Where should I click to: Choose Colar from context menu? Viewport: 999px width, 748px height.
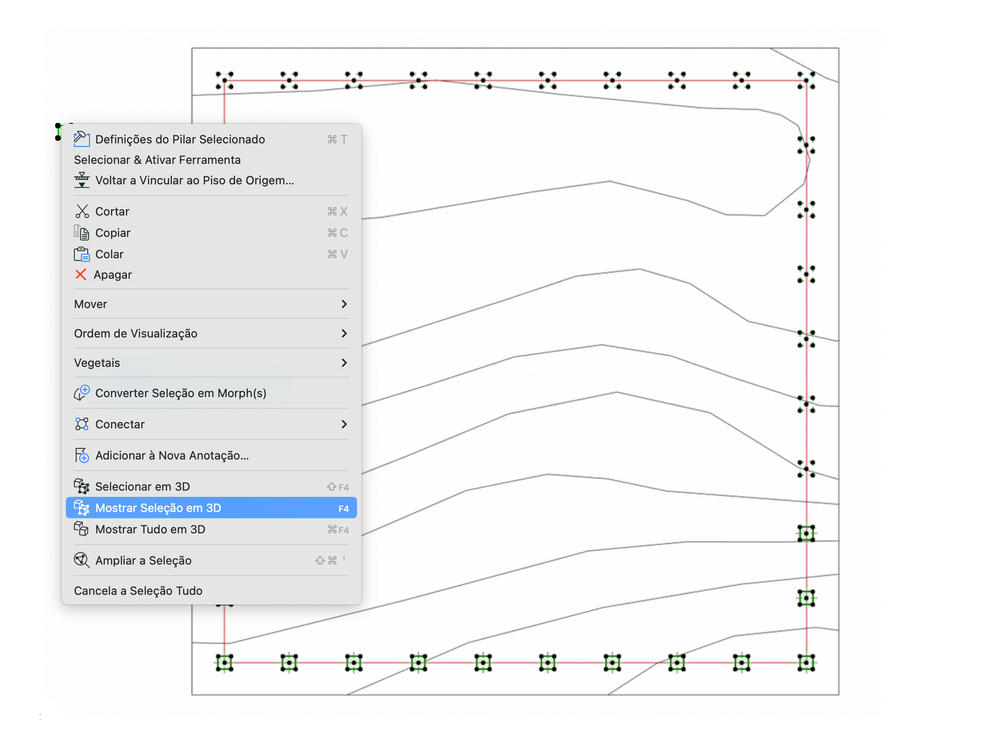(211, 254)
